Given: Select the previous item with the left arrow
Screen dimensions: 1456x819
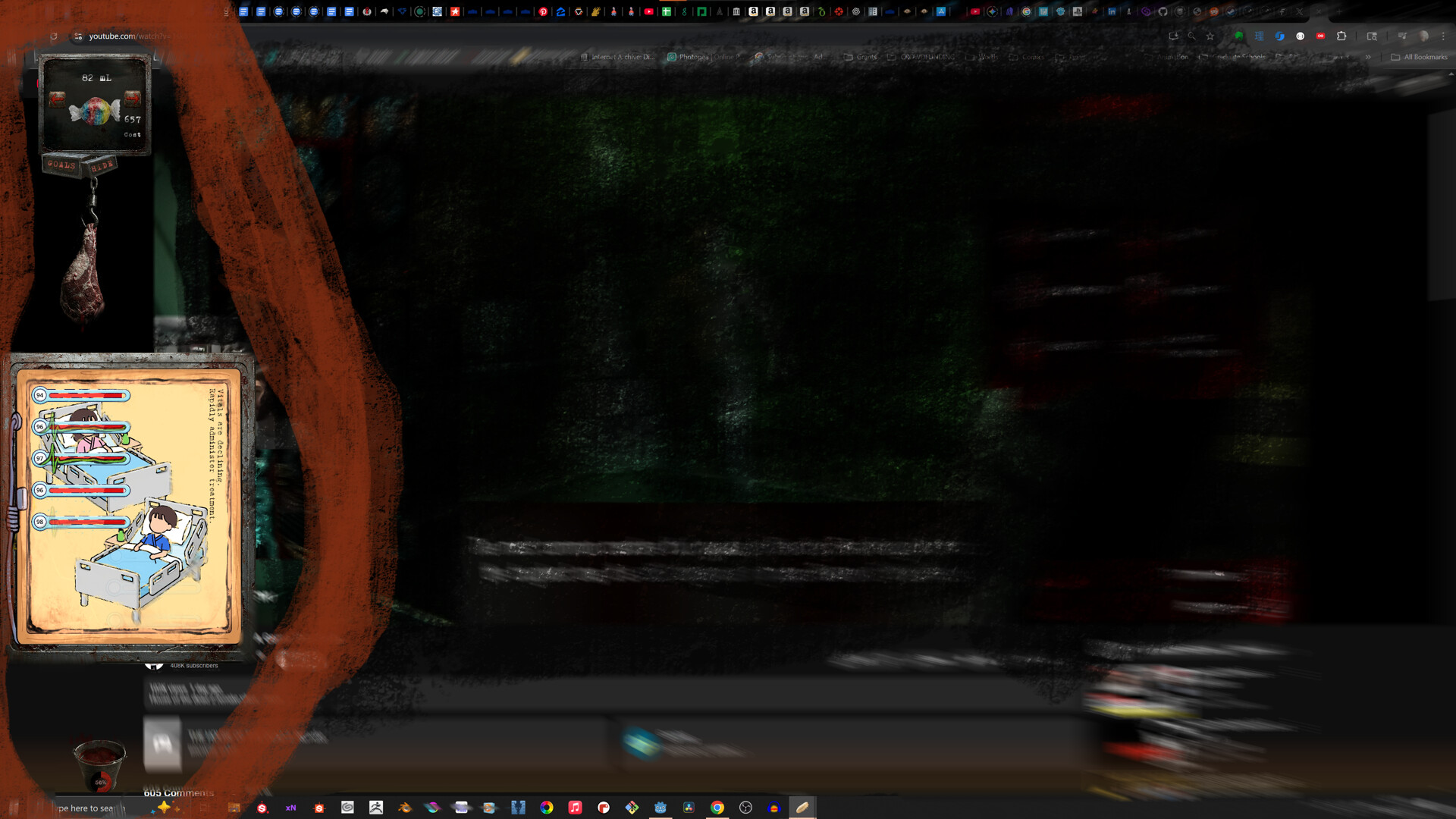Looking at the screenshot, I should [x=57, y=100].
